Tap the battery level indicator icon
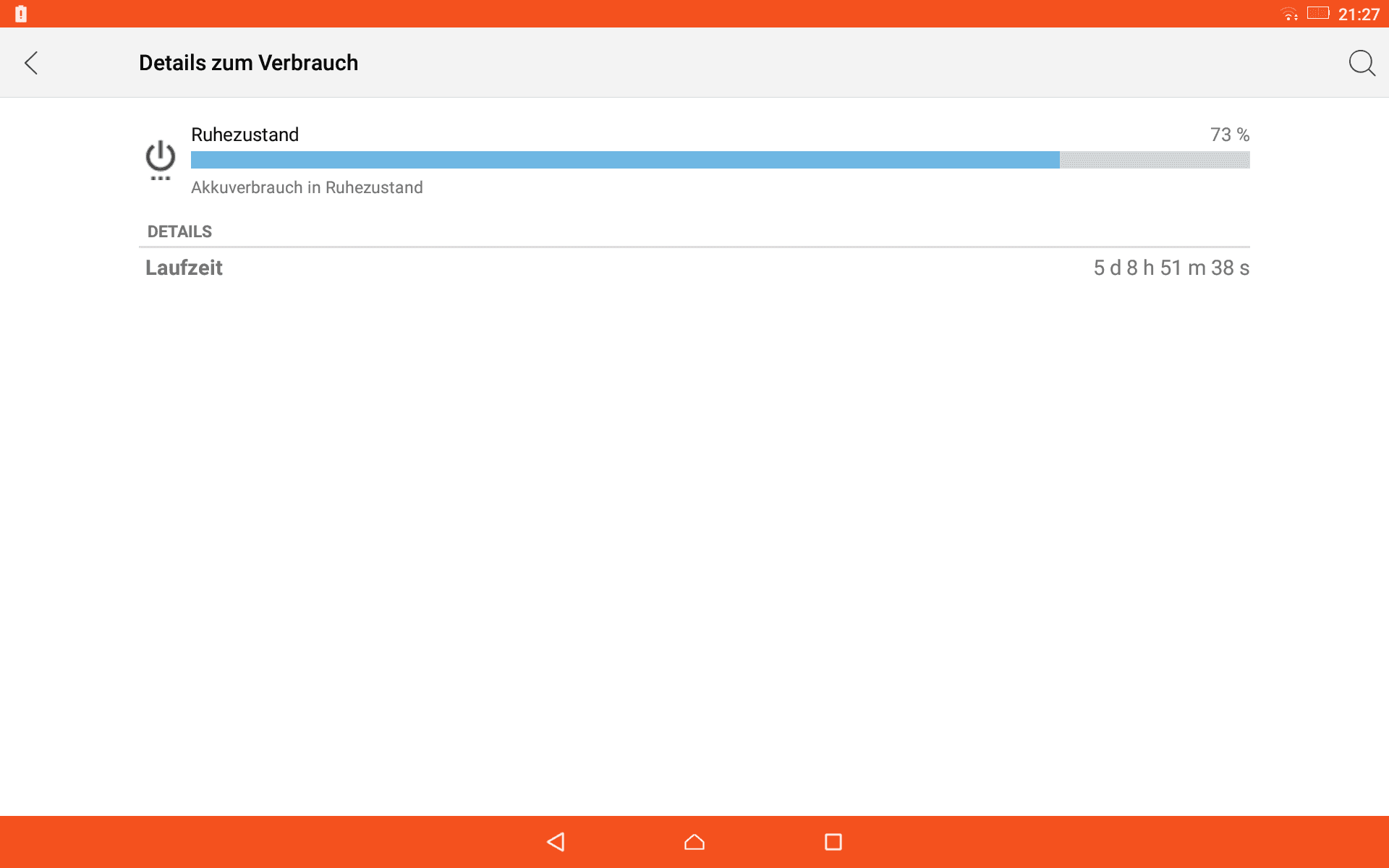 (x=1318, y=13)
